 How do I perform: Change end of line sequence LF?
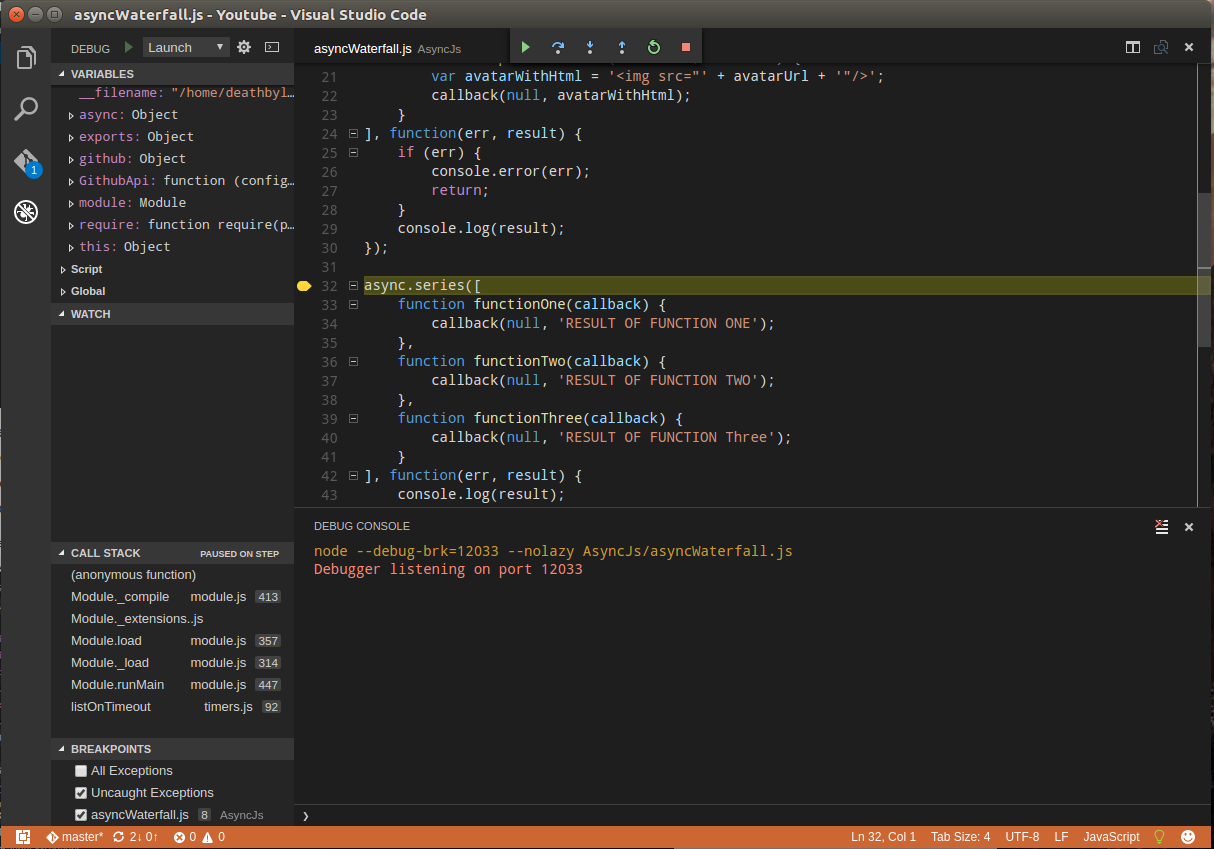[x=1061, y=837]
